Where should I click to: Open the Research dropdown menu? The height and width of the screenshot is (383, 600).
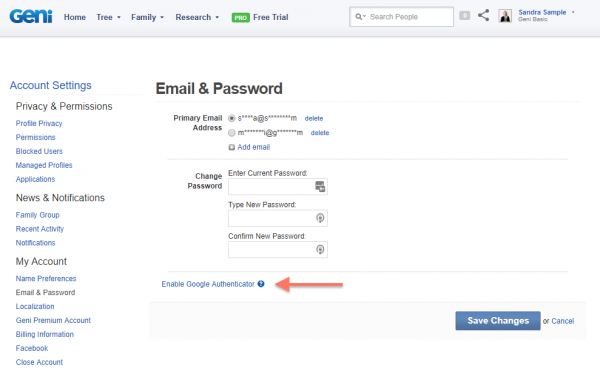197,17
